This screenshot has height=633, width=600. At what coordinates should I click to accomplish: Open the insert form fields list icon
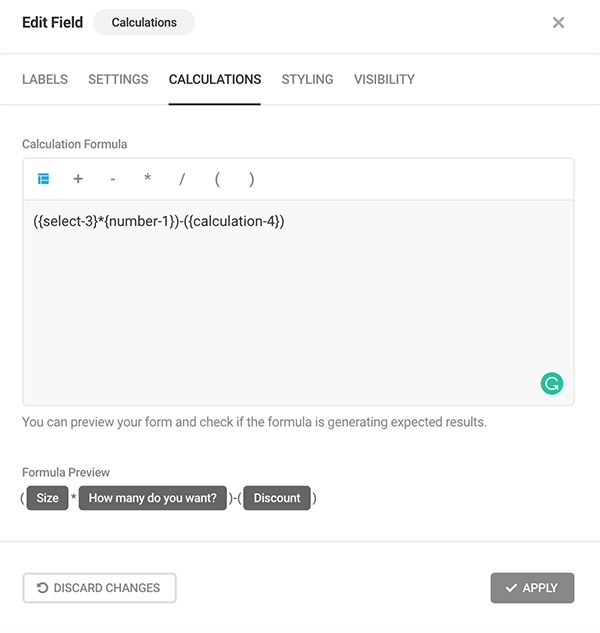tap(44, 179)
